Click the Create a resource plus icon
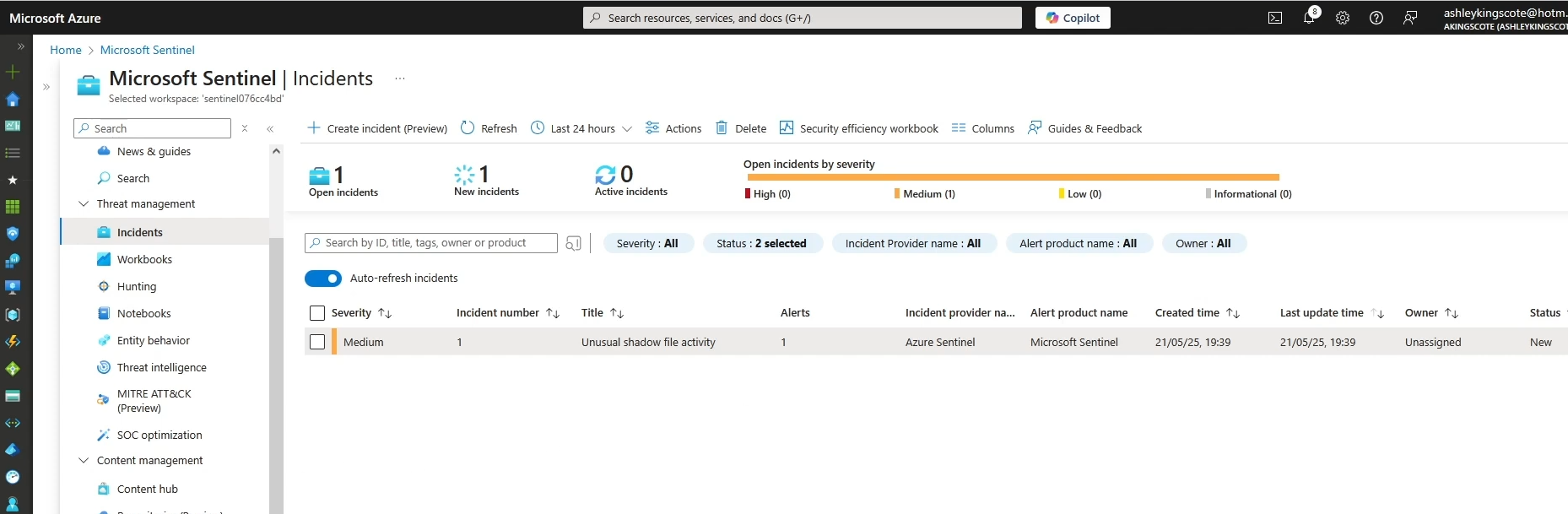This screenshot has width=1568, height=514. pyautogui.click(x=13, y=72)
